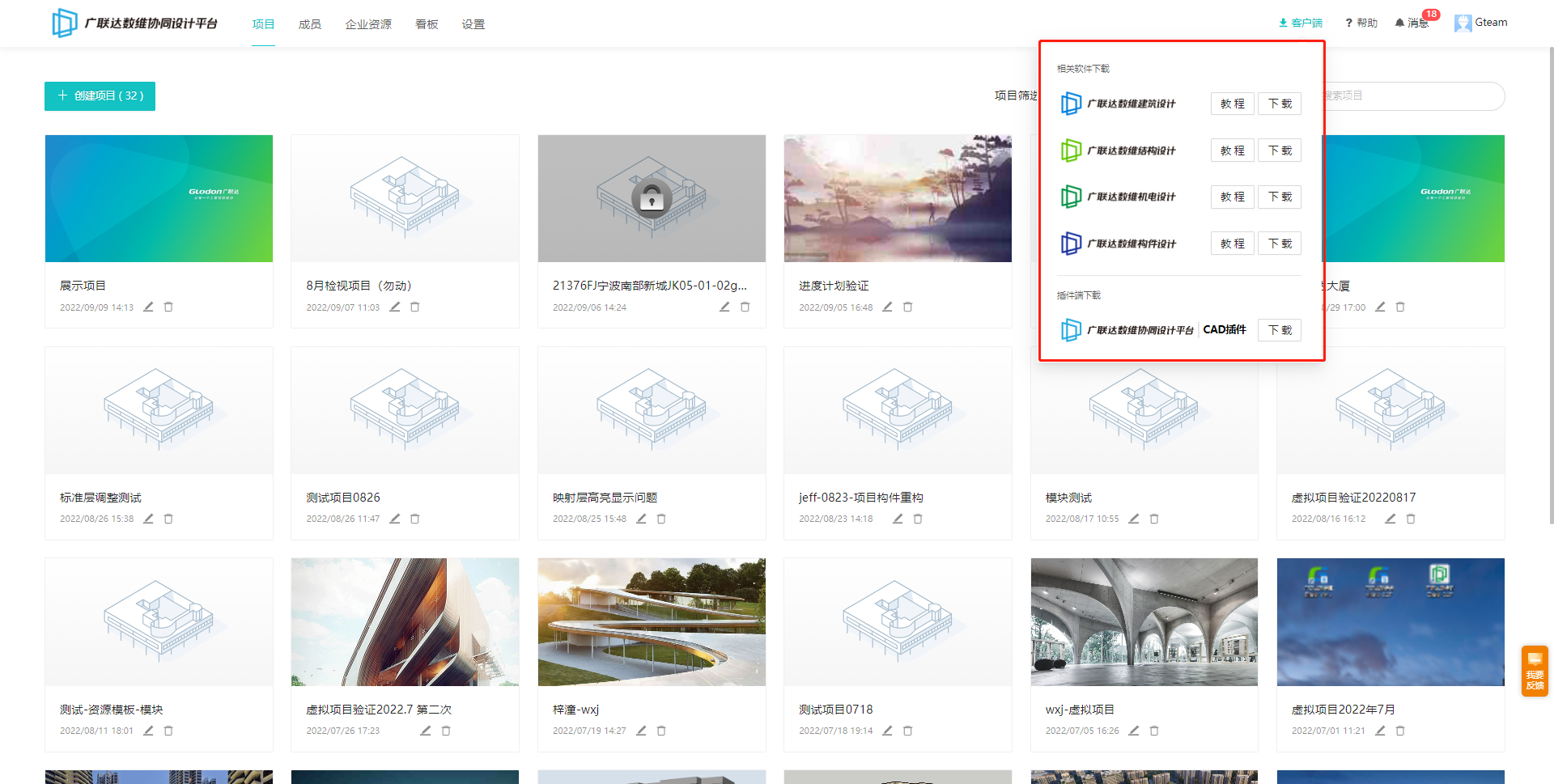Edit the 梓潼-wxj project
This screenshot has width=1554, height=784.
(641, 731)
